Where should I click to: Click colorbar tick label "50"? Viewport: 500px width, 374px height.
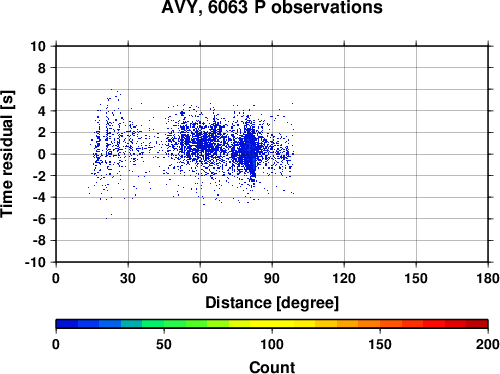coord(164,344)
